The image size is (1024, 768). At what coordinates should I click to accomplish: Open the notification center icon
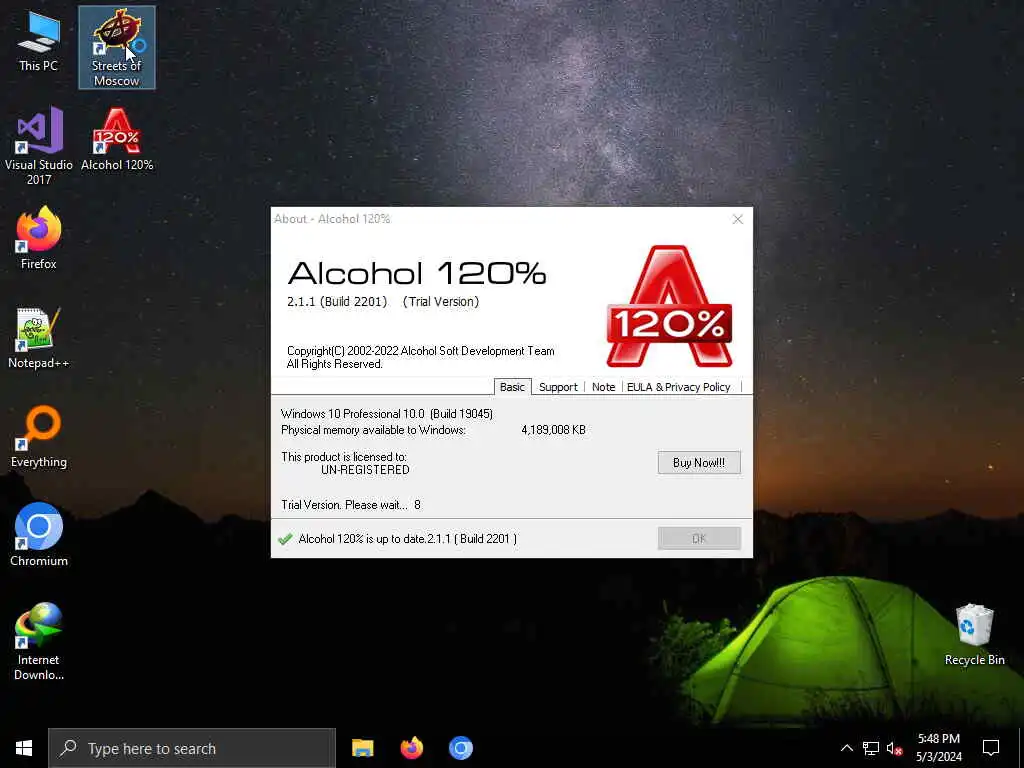[991, 748]
